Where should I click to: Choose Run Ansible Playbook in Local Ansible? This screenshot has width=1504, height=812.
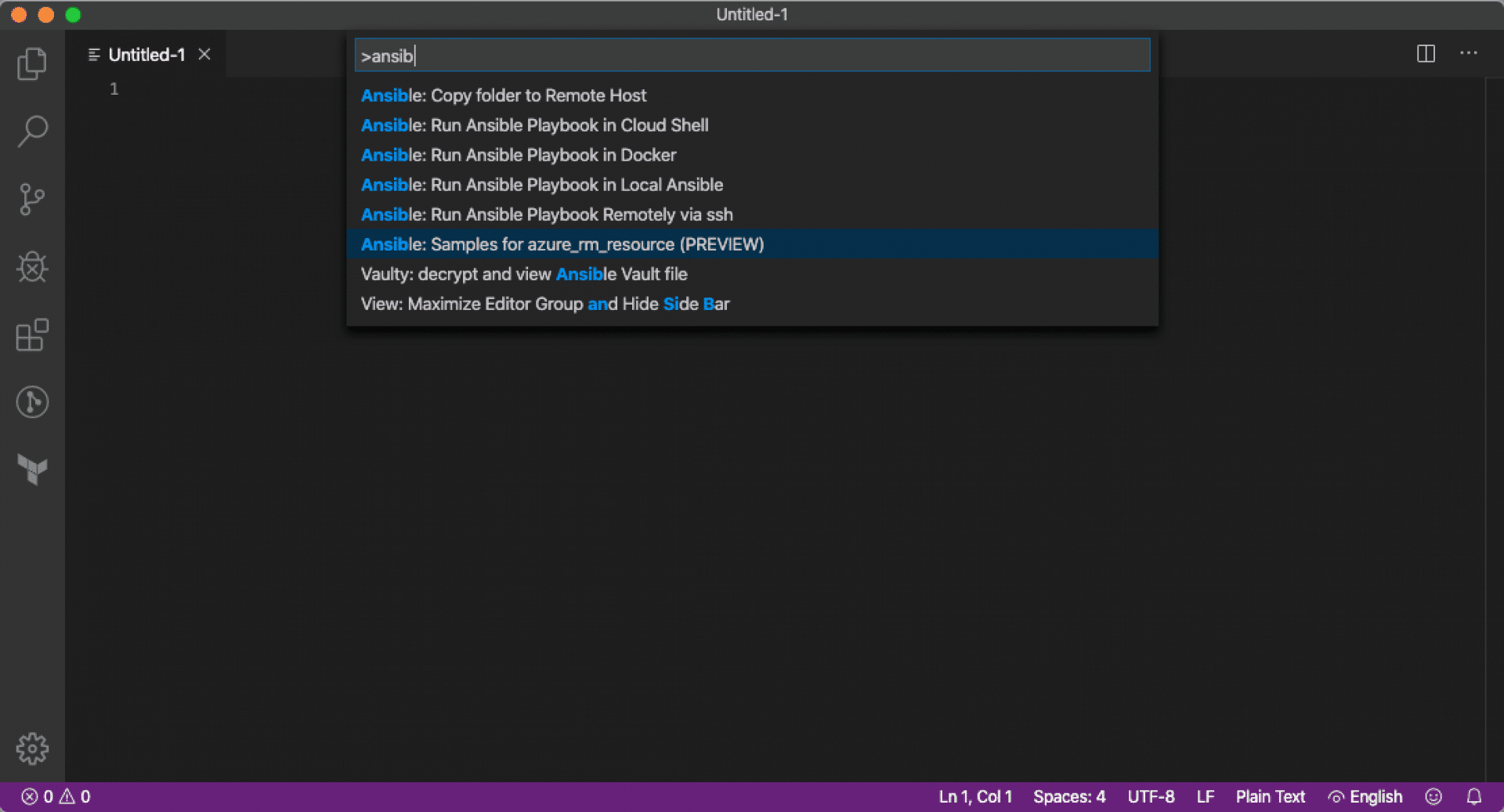752,185
